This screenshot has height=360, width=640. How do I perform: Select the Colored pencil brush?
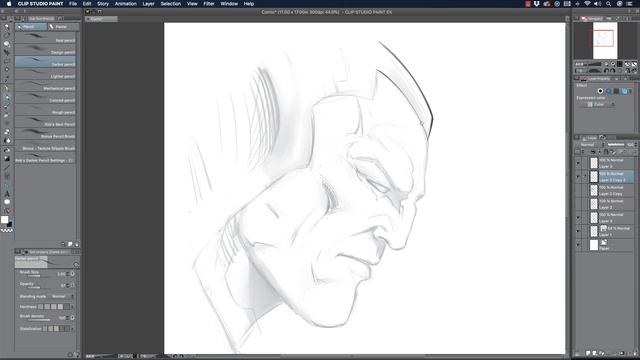[x=45, y=98]
